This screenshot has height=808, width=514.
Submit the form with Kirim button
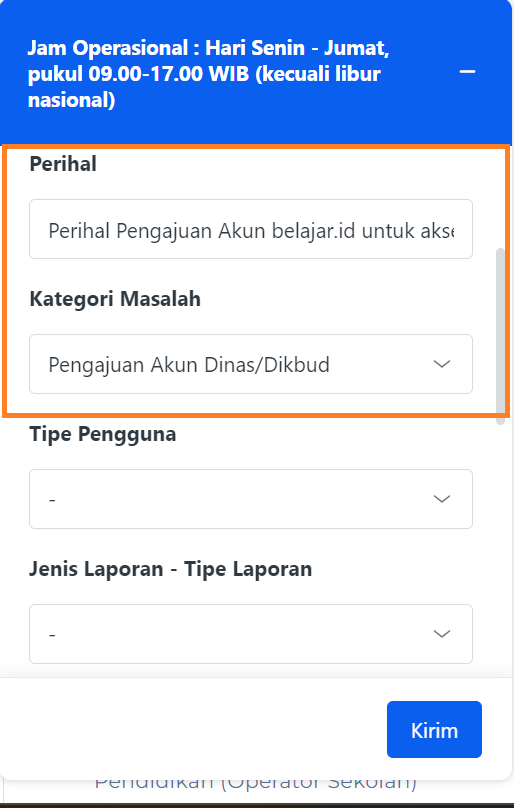click(434, 729)
